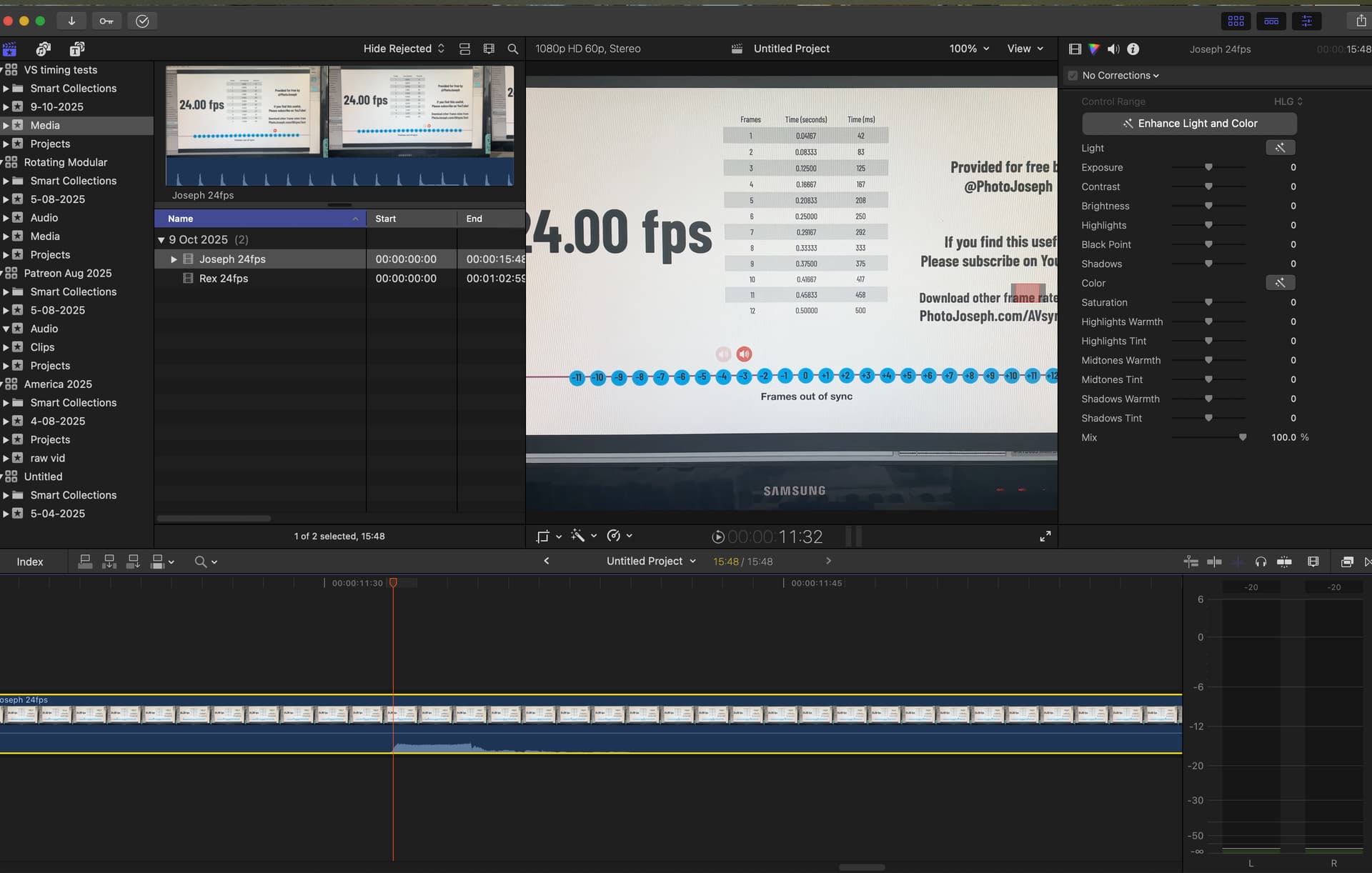This screenshot has width=1372, height=873.
Task: Toggle audio skimming red speaker in viewer
Action: (744, 354)
